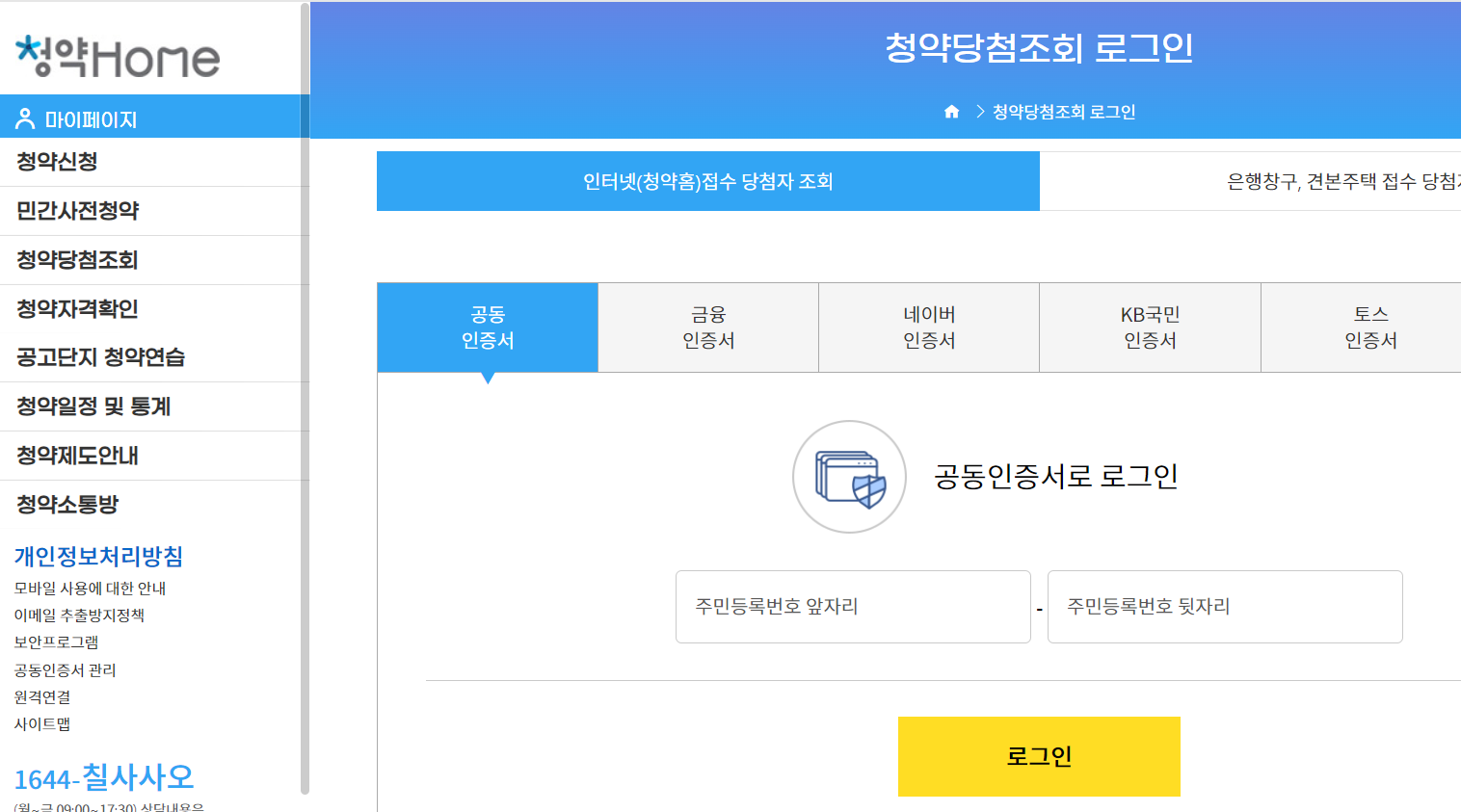Click the 주민등록번호 앞자리 input field
The width and height of the screenshot is (1461, 812).
tap(852, 607)
